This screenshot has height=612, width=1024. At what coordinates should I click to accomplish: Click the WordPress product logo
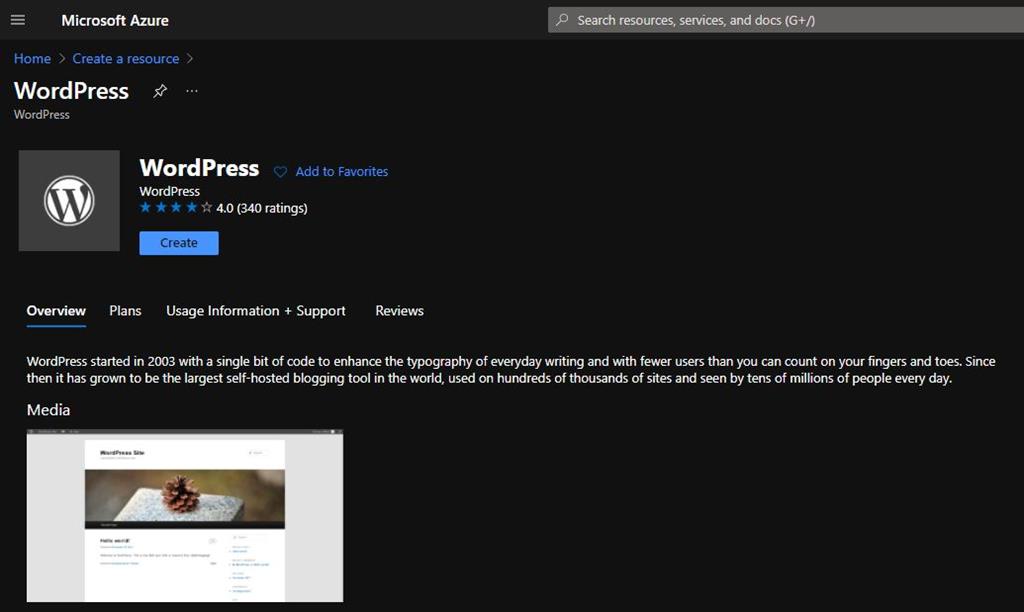69,200
